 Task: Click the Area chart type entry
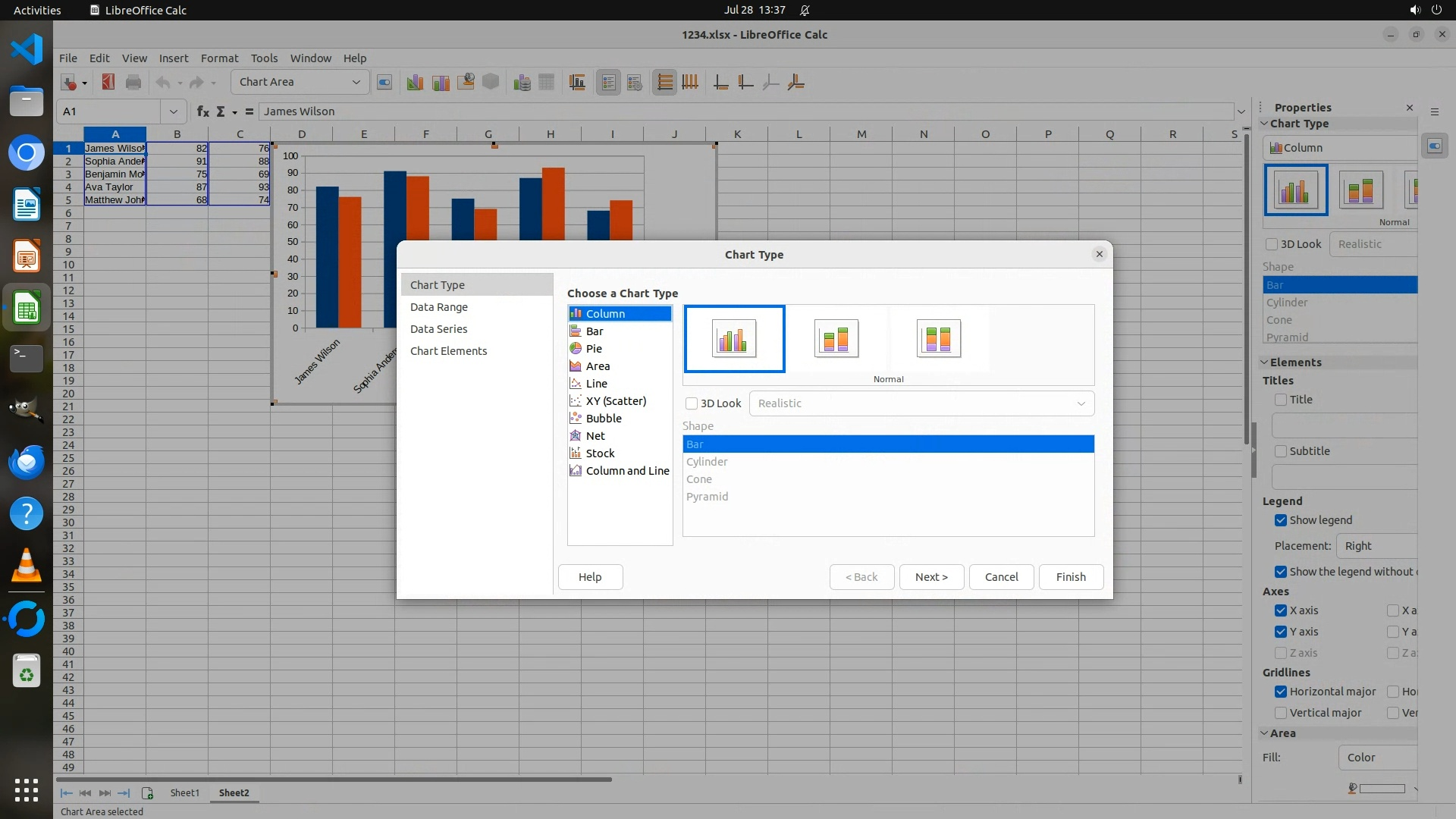597,366
